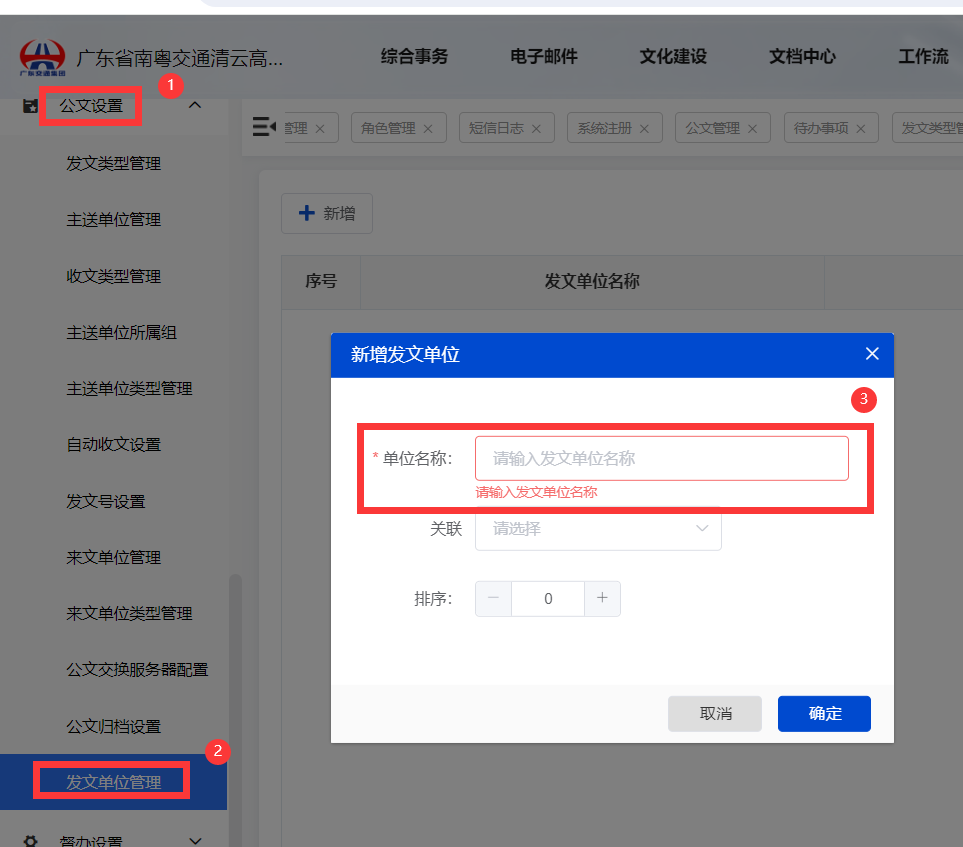Click the 督办设置 gear icon

30,840
